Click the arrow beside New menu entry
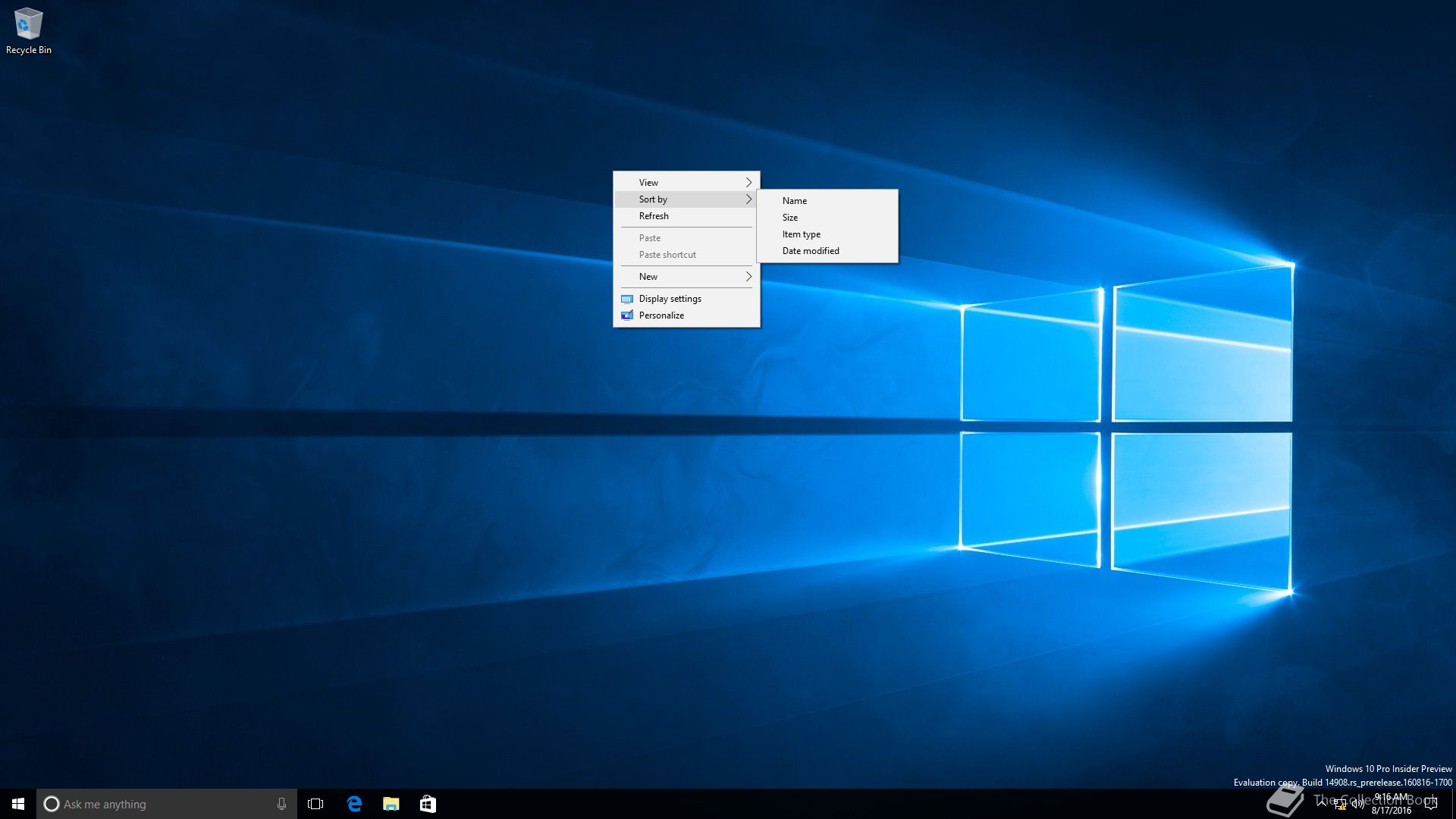 748,276
